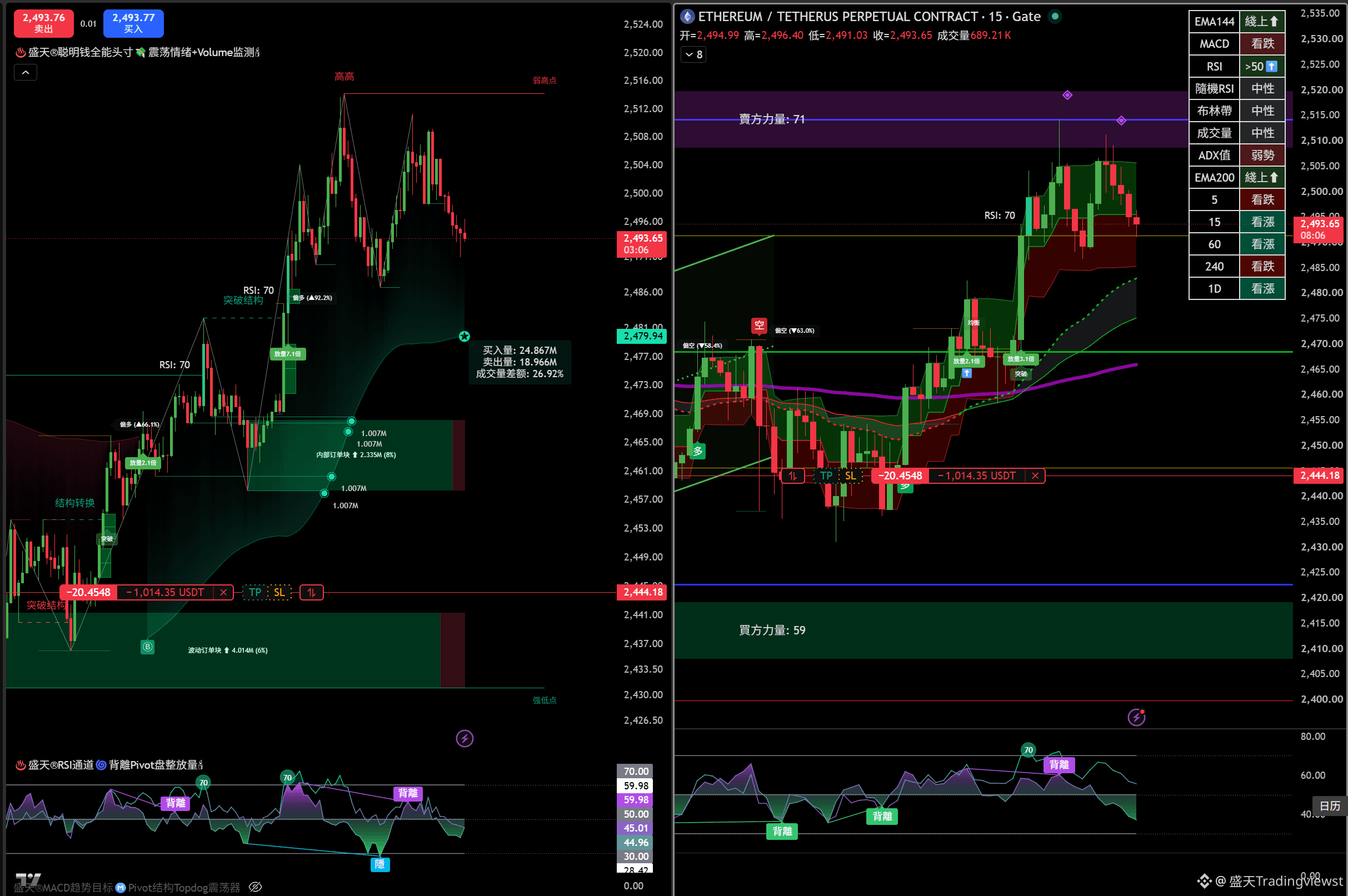Click the red 空 signal marker
Screen dimensions: 1348x896
759,326
